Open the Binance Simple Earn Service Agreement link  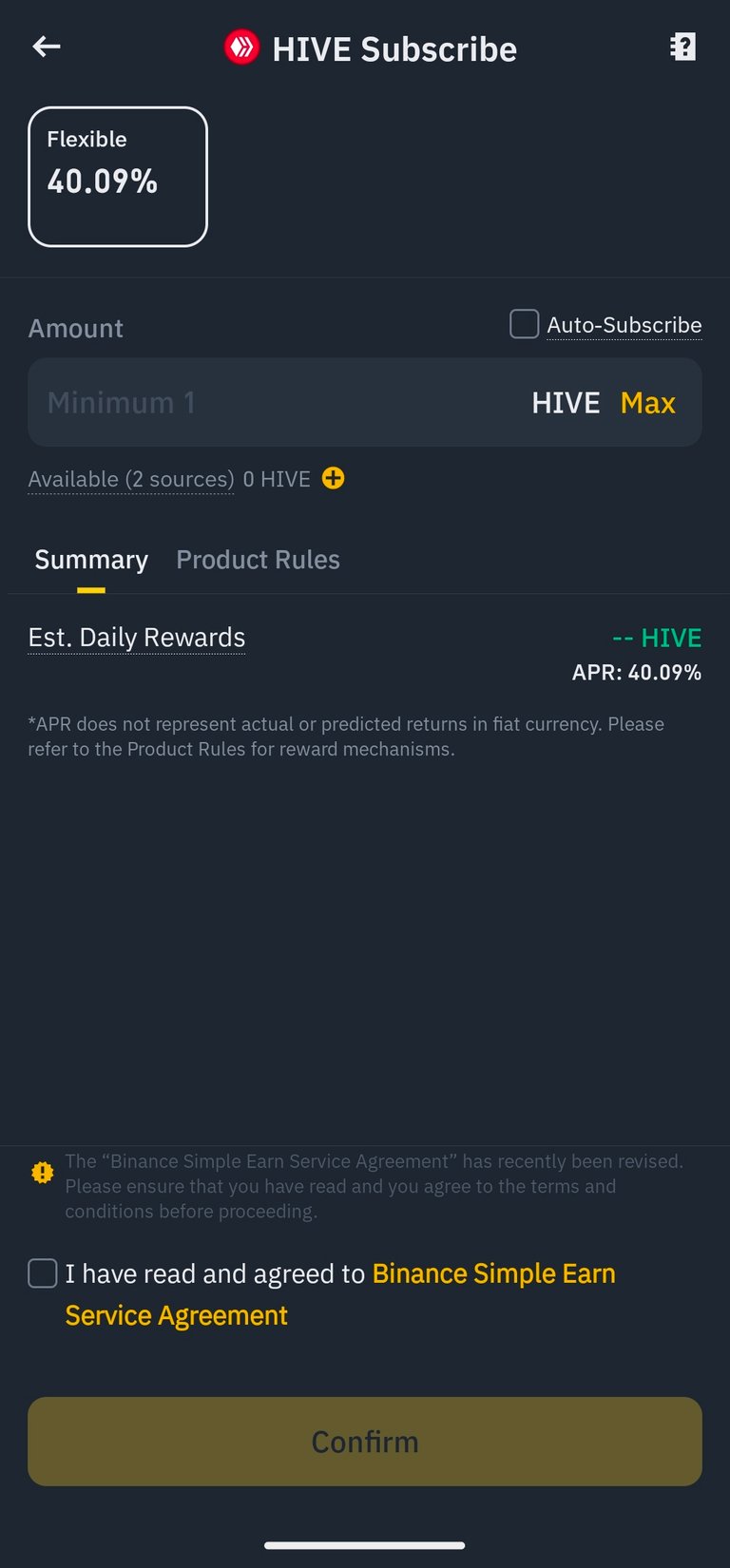(340, 1294)
